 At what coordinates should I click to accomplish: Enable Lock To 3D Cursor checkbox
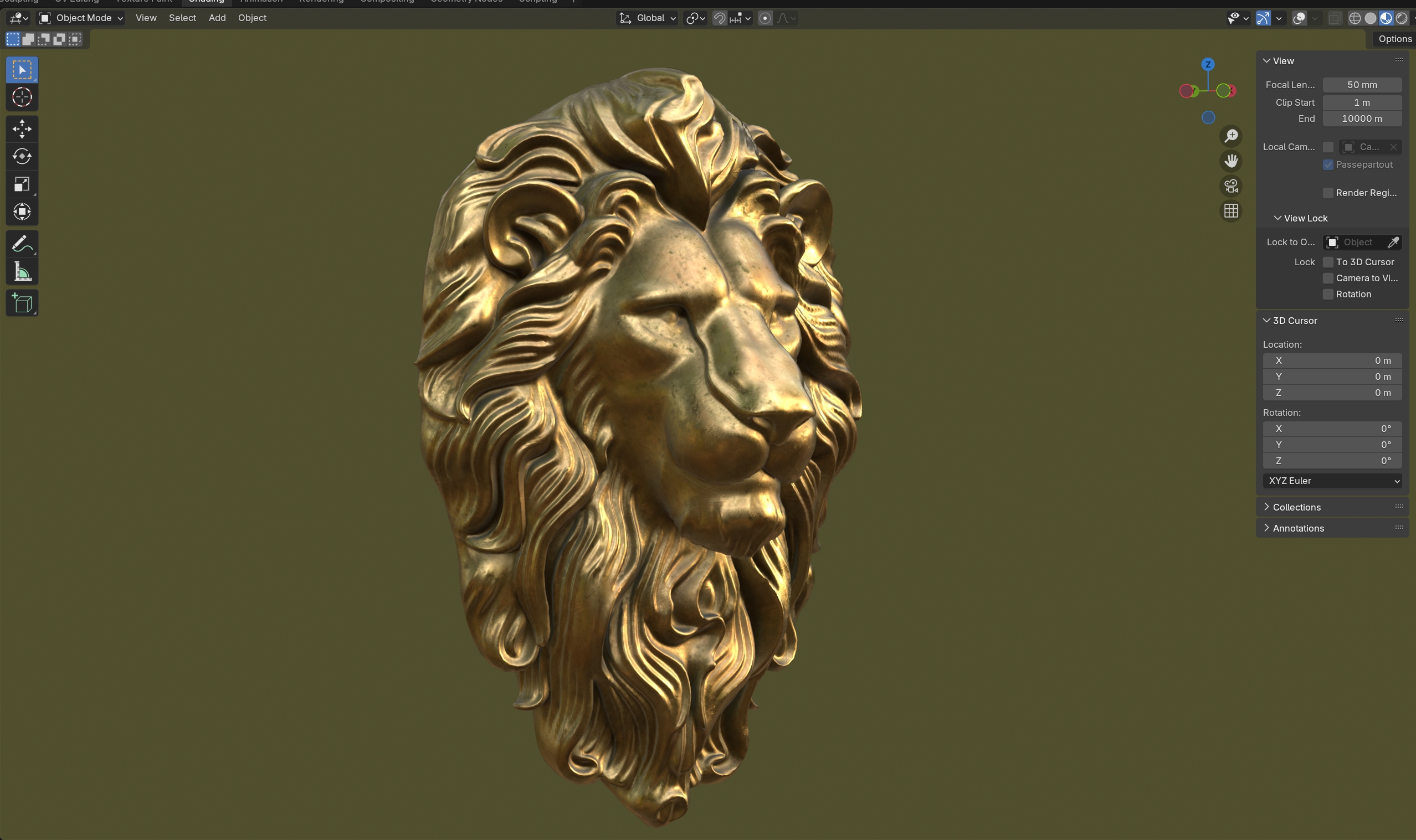tap(1328, 262)
